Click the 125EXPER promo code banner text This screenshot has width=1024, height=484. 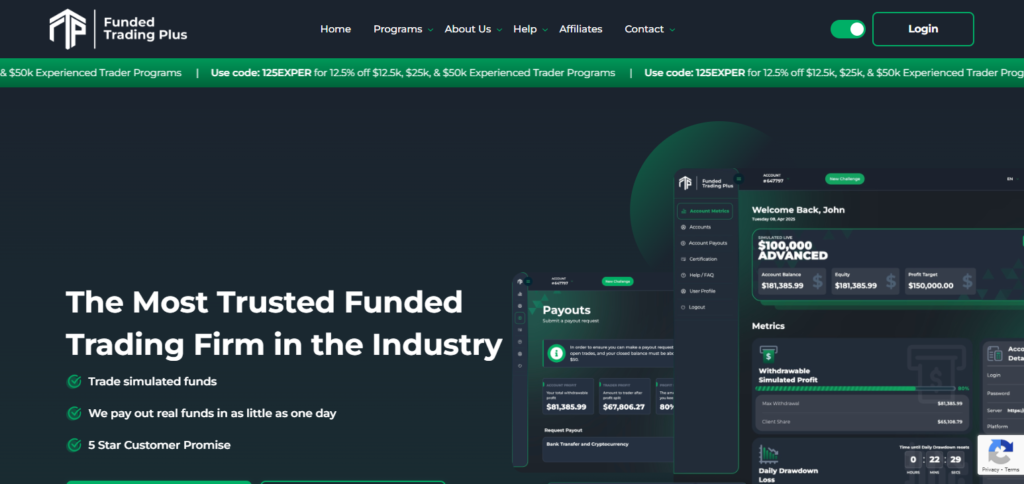(x=413, y=73)
